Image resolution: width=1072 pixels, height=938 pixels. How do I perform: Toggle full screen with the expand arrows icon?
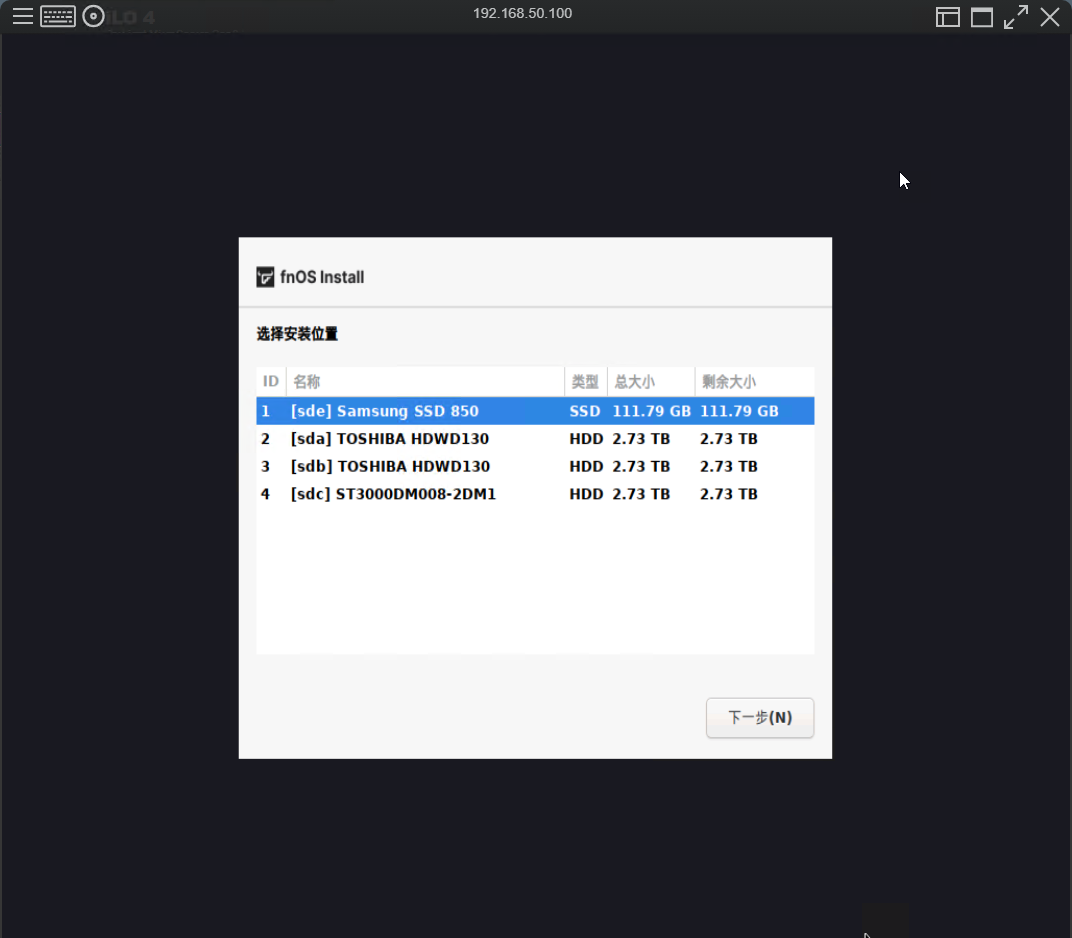coord(1016,17)
